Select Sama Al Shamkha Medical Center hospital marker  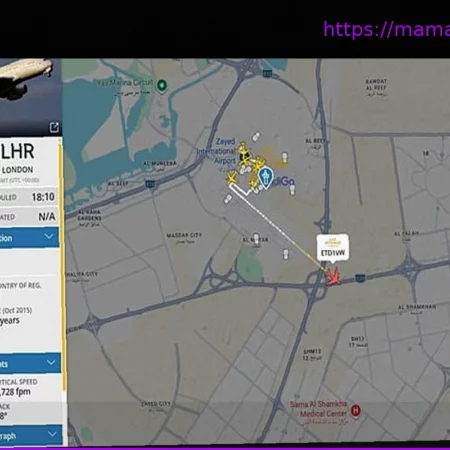tap(356, 410)
